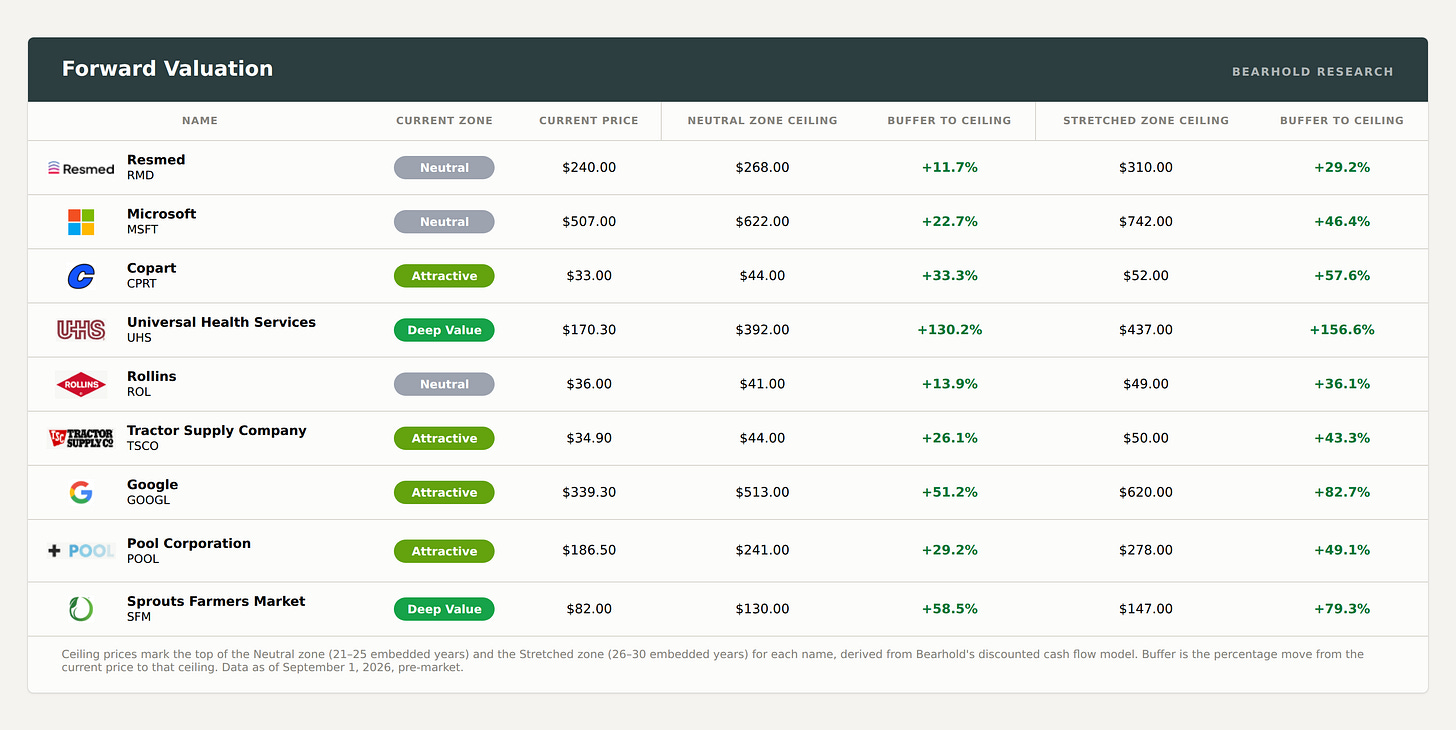Open the Bearhold Research header link

(x=1313, y=72)
